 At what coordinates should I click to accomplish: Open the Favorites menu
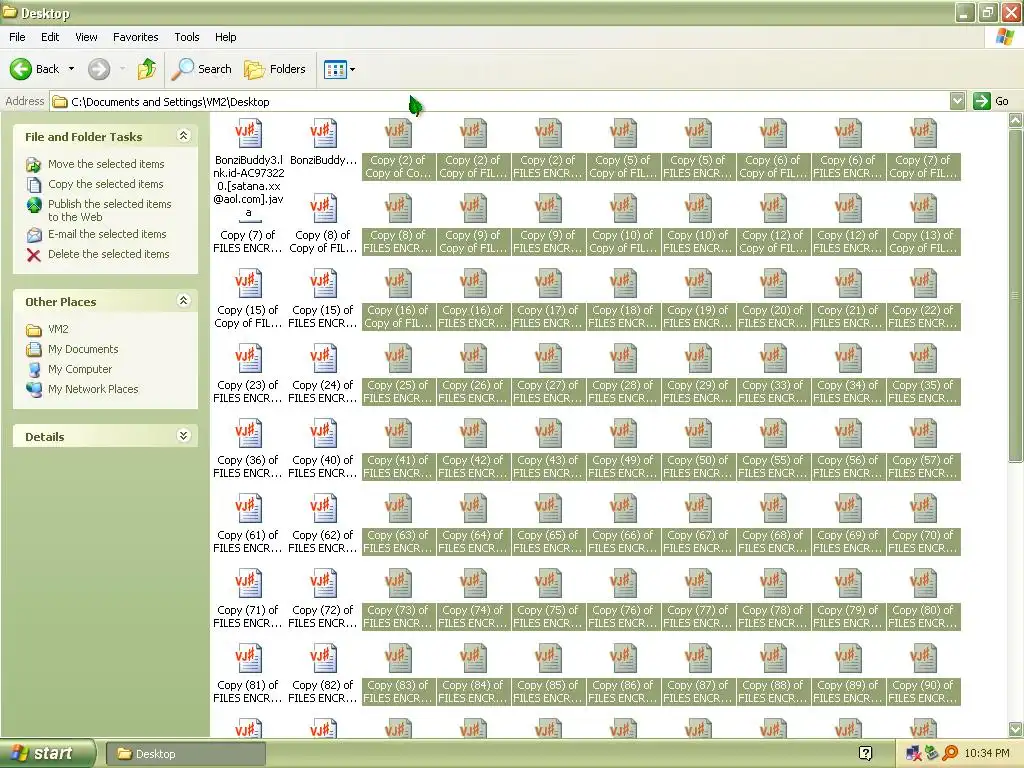coord(135,37)
